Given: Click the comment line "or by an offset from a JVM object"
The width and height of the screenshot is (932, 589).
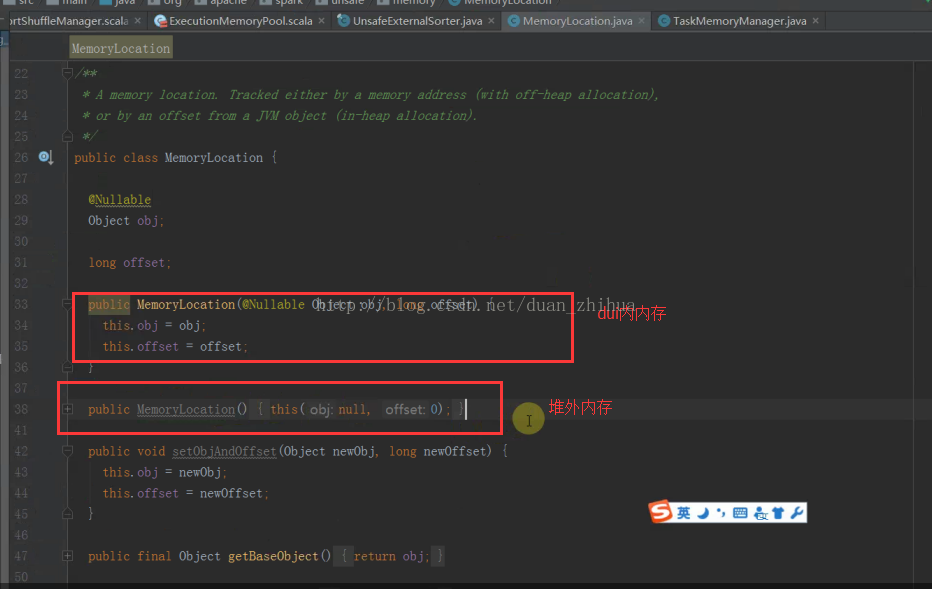Looking at the screenshot, I should [x=279, y=115].
